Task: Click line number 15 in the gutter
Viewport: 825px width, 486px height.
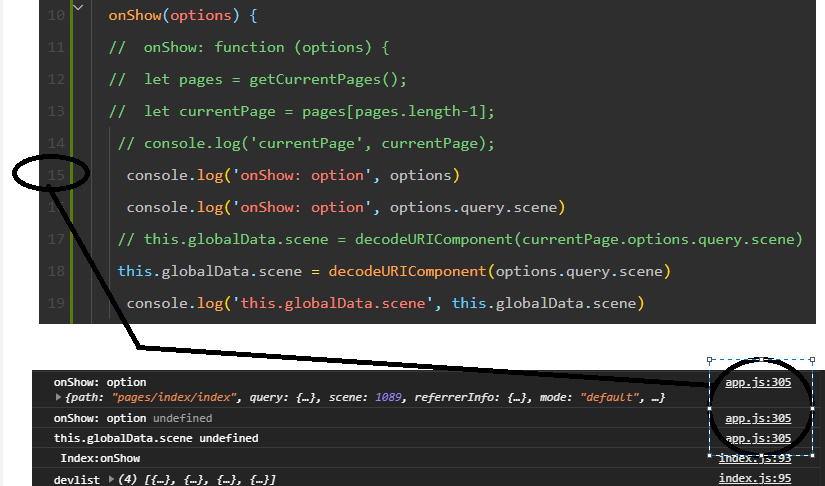Action: [x=56, y=175]
